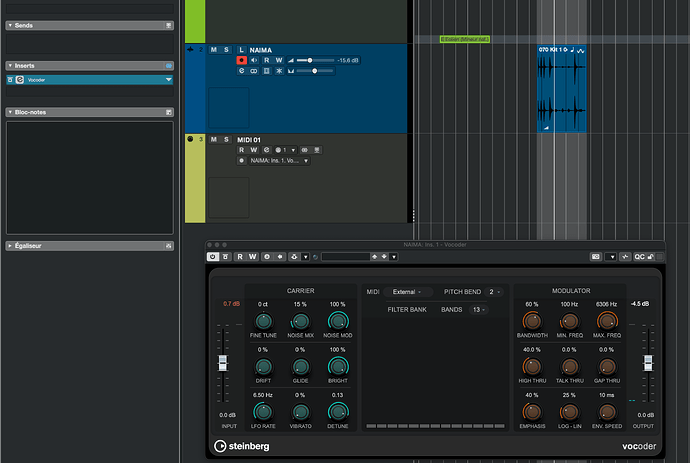This screenshot has width=690, height=463.
Task: Open the MIDI 01 output routing selector
Action: pos(276,160)
